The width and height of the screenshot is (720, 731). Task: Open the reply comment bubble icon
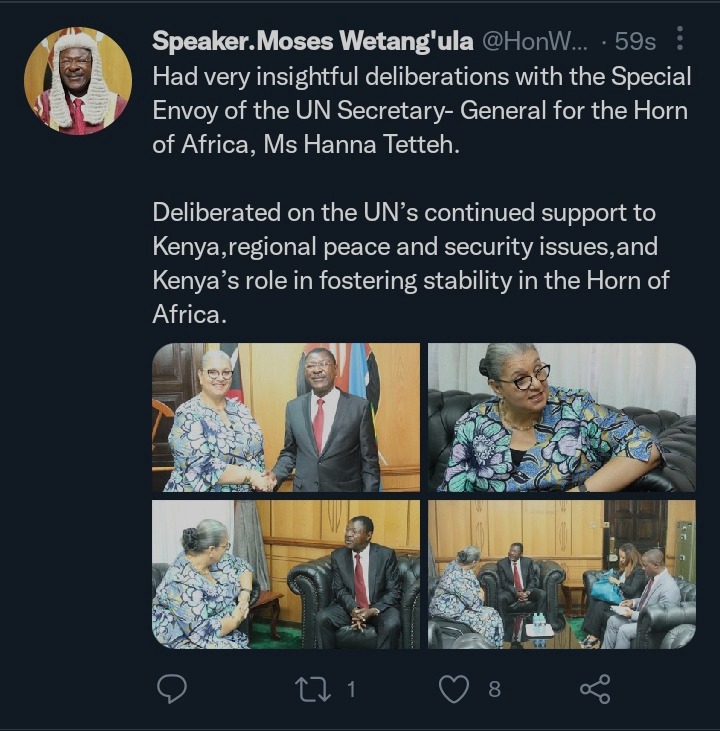tap(172, 688)
